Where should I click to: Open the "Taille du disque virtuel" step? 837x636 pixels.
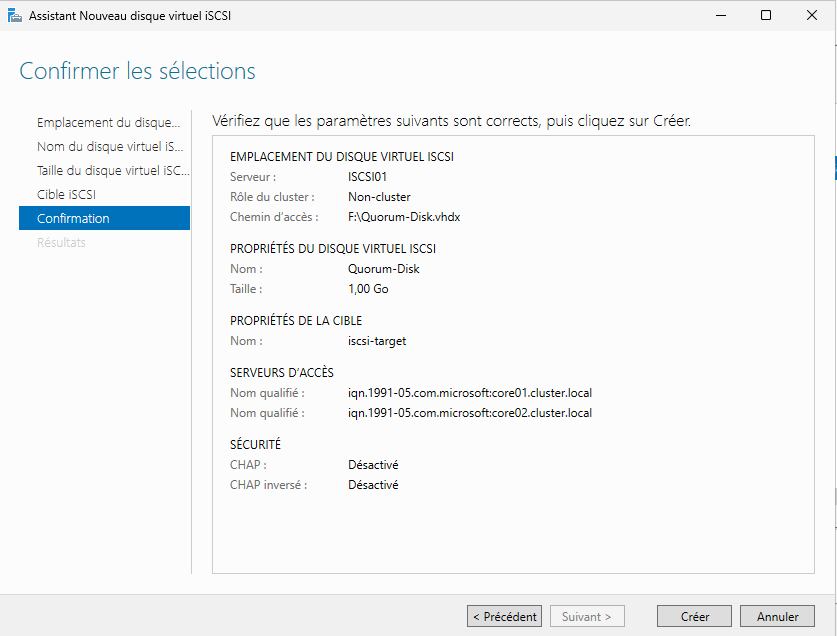coord(110,170)
